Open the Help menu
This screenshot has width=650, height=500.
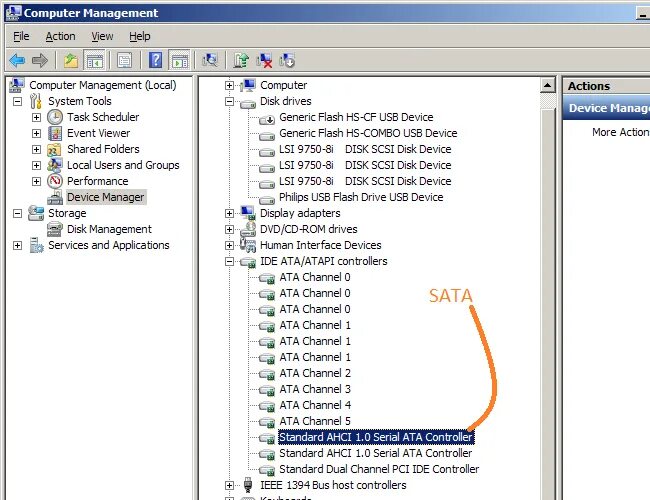[140, 36]
